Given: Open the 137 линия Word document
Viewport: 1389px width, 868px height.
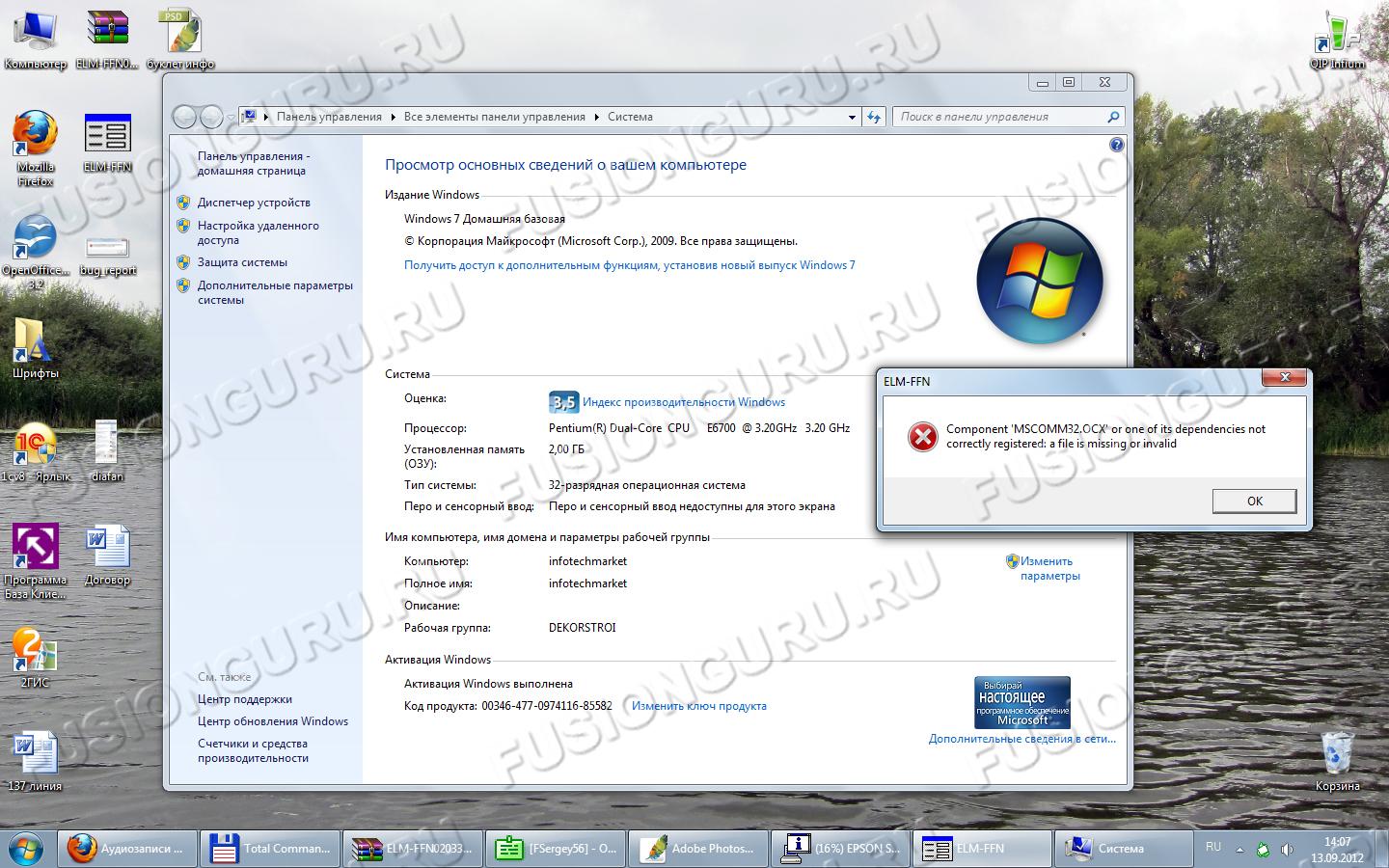Looking at the screenshot, I should [x=35, y=762].
